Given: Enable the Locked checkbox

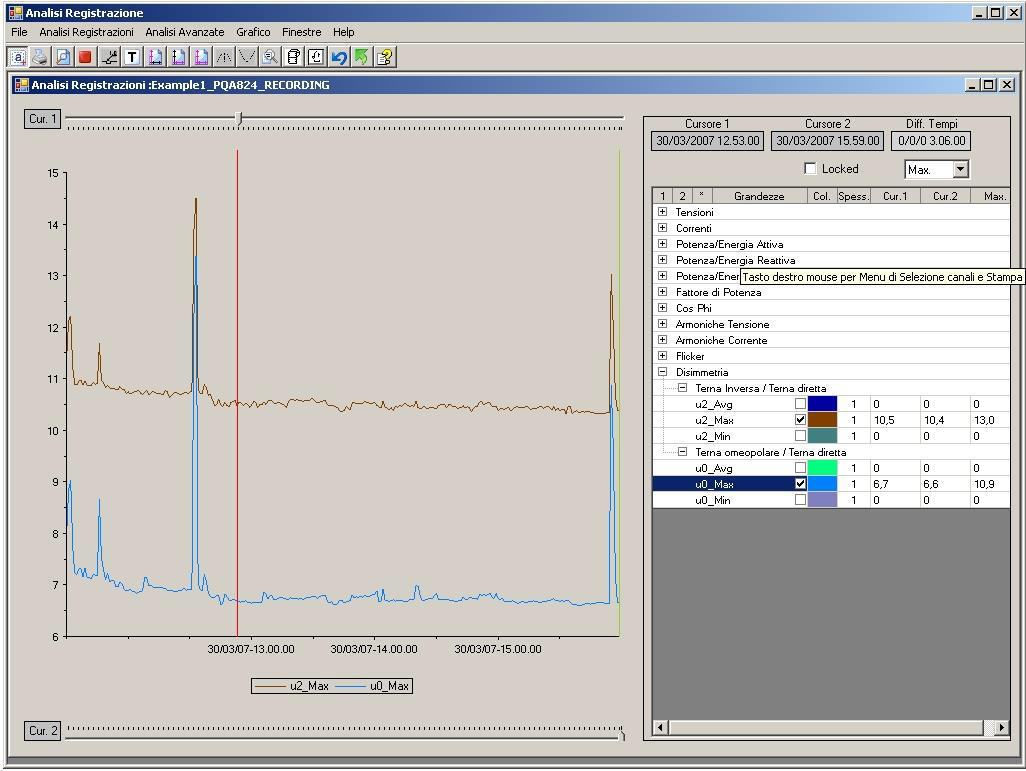Looking at the screenshot, I should click(x=811, y=169).
